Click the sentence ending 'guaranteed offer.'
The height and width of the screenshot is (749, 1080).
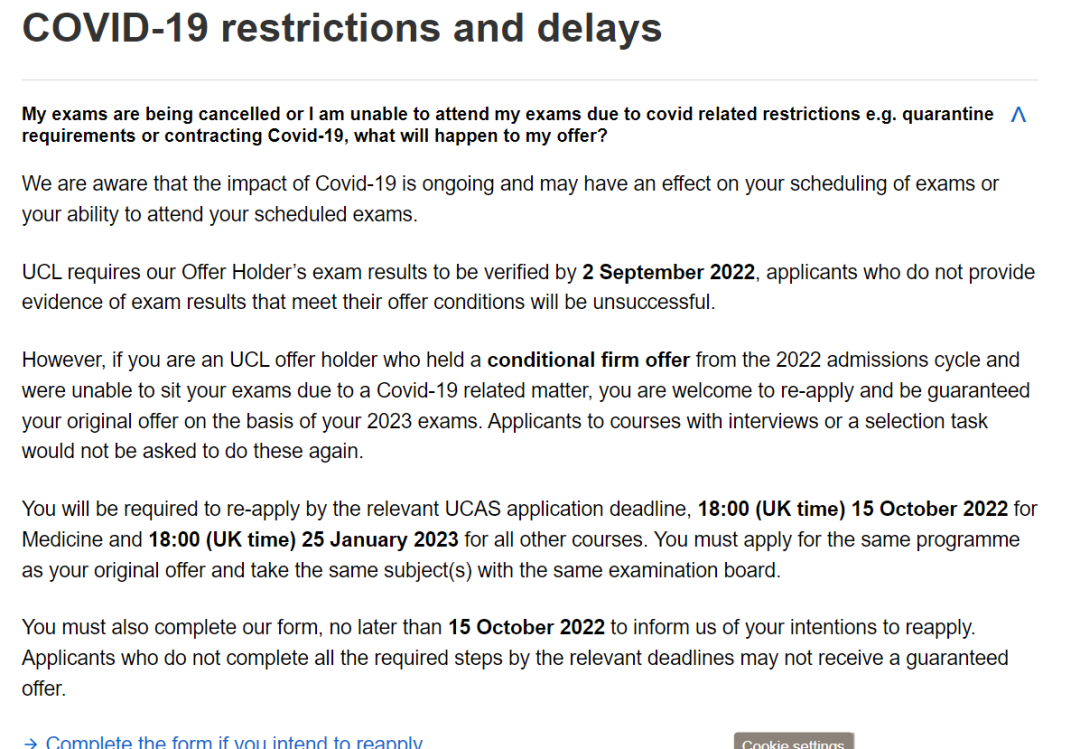515,673
